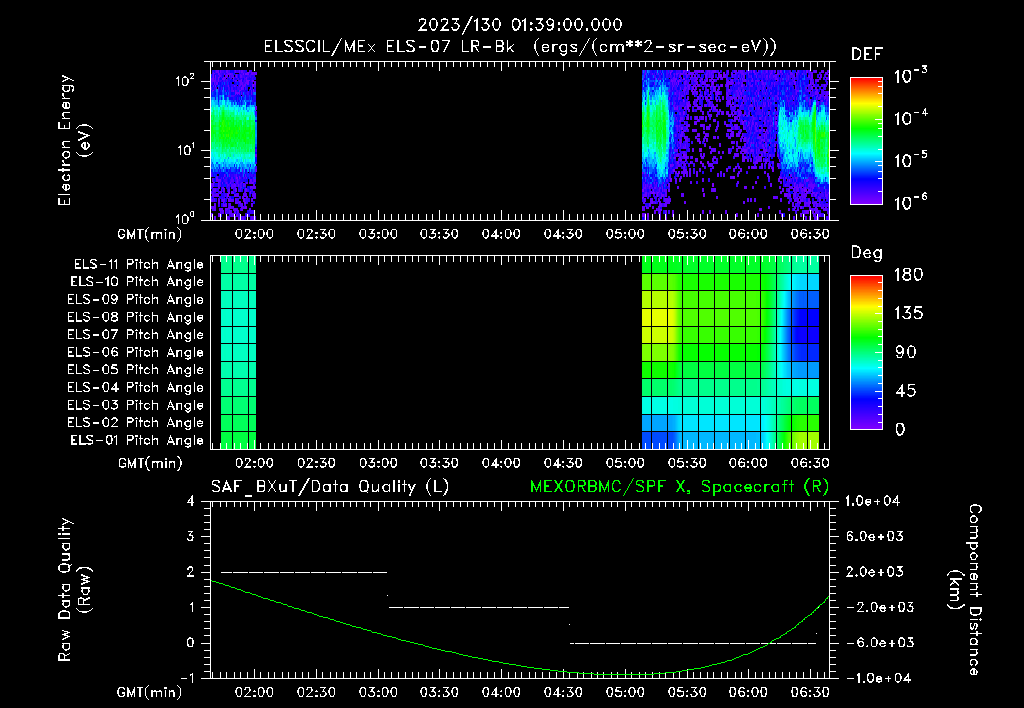This screenshot has width=1024, height=708.
Task: Click the 2.0e+03 right axis value
Action: pos(875,572)
